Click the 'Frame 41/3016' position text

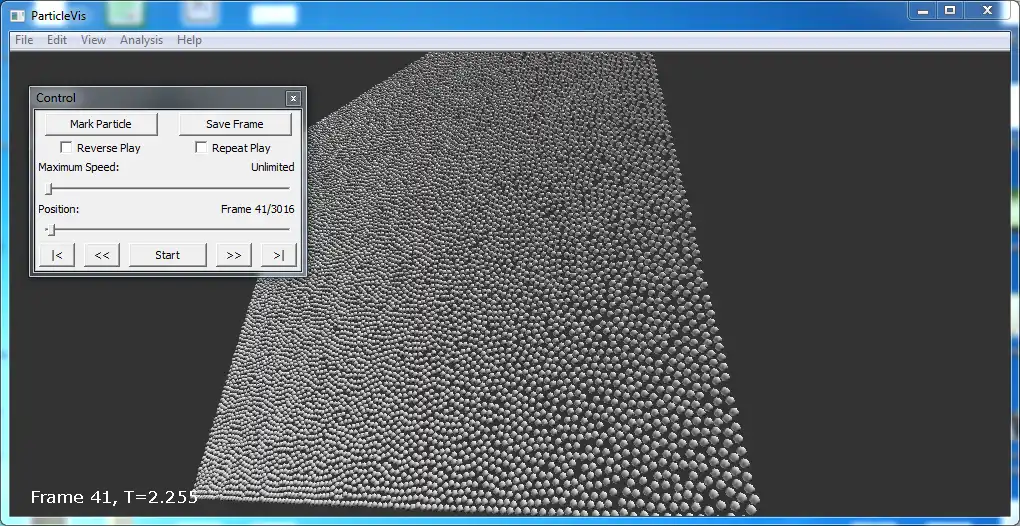[x=258, y=209]
